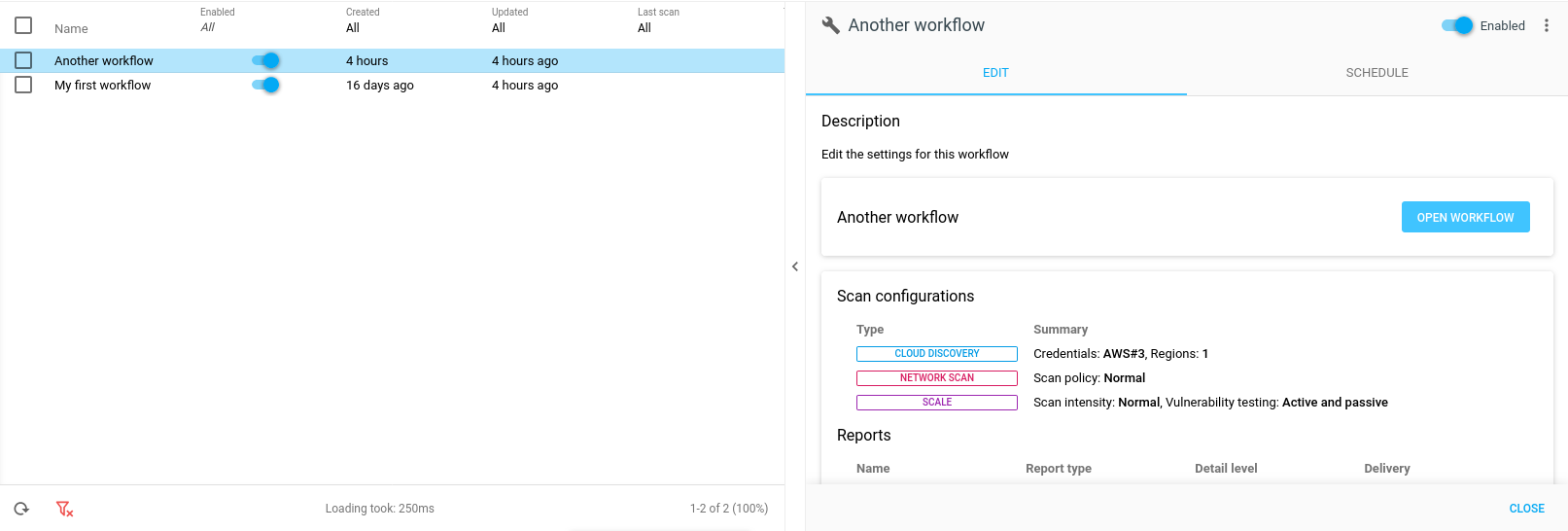1568x531 pixels.
Task: Disable Another workflow via its row toggle
Action: (x=265, y=60)
